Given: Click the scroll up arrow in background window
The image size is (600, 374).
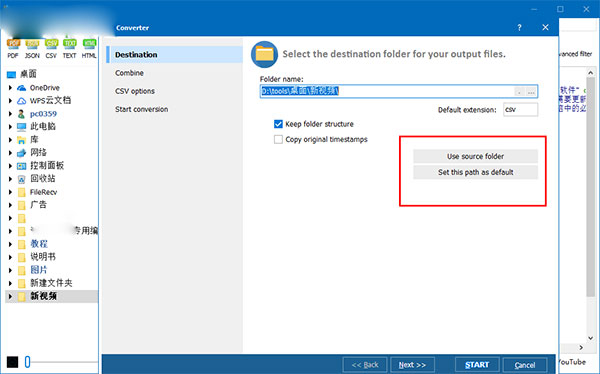Looking at the screenshot, I should pyautogui.click(x=590, y=72).
